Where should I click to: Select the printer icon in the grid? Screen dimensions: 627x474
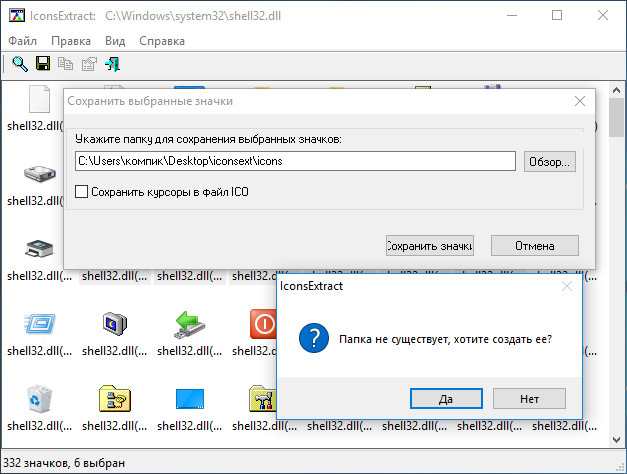[39, 248]
